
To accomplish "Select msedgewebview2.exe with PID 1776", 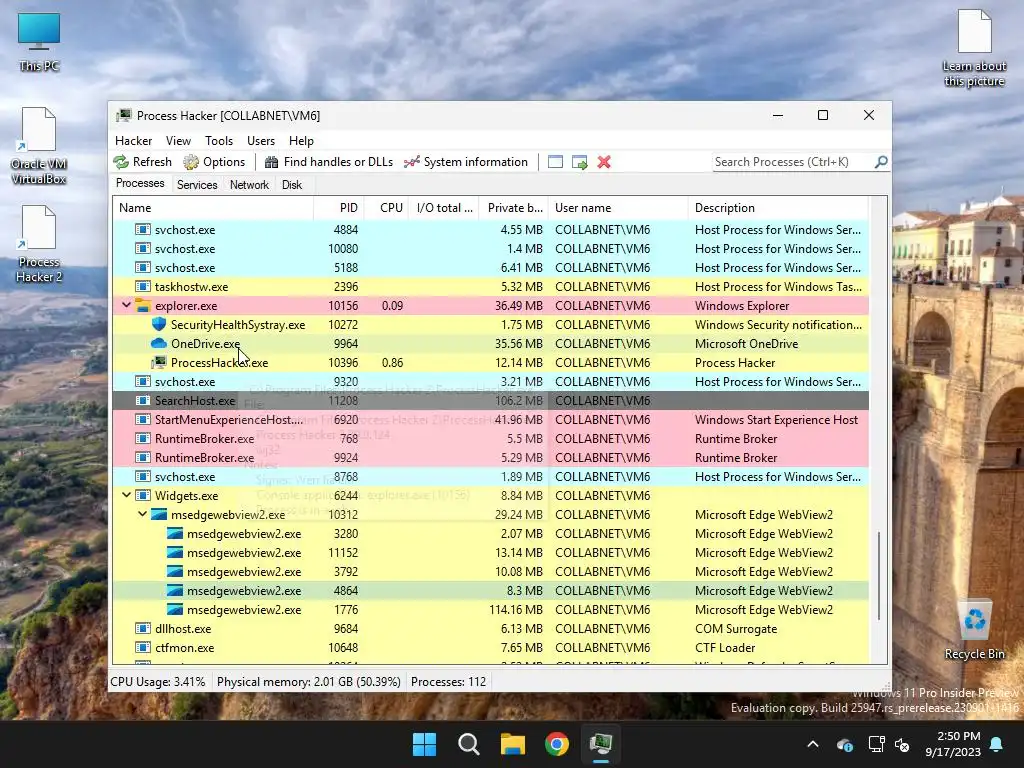I will click(490, 609).
